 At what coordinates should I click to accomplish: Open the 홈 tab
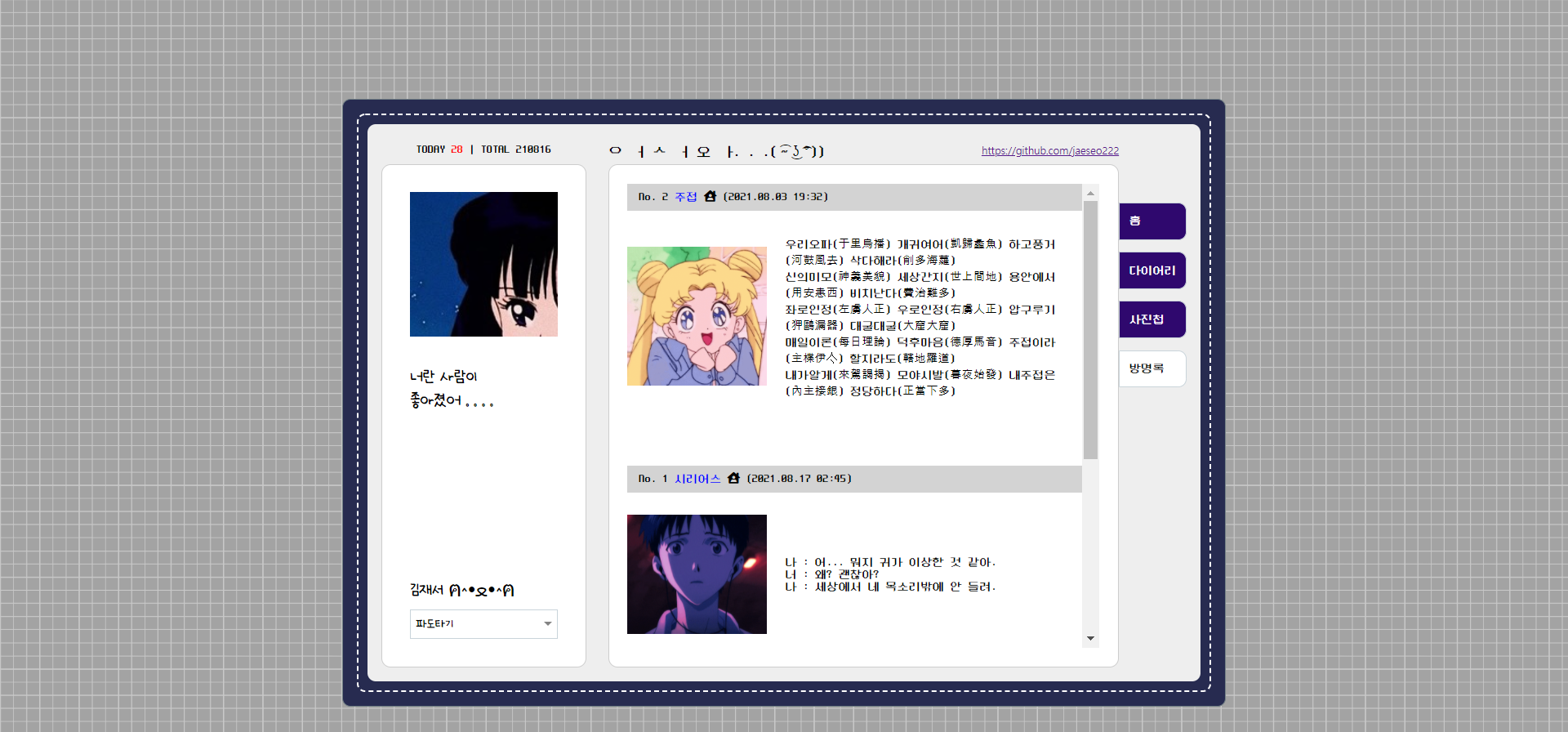(1152, 221)
